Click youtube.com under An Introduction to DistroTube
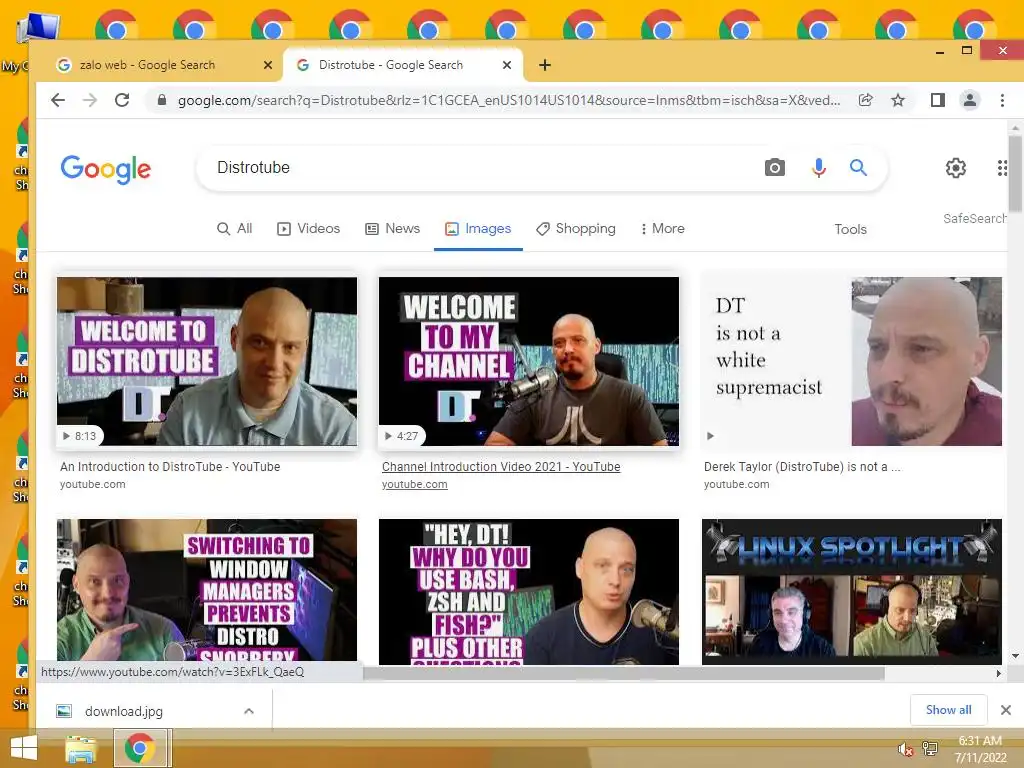Screen dimensions: 1024x768 [93, 485]
